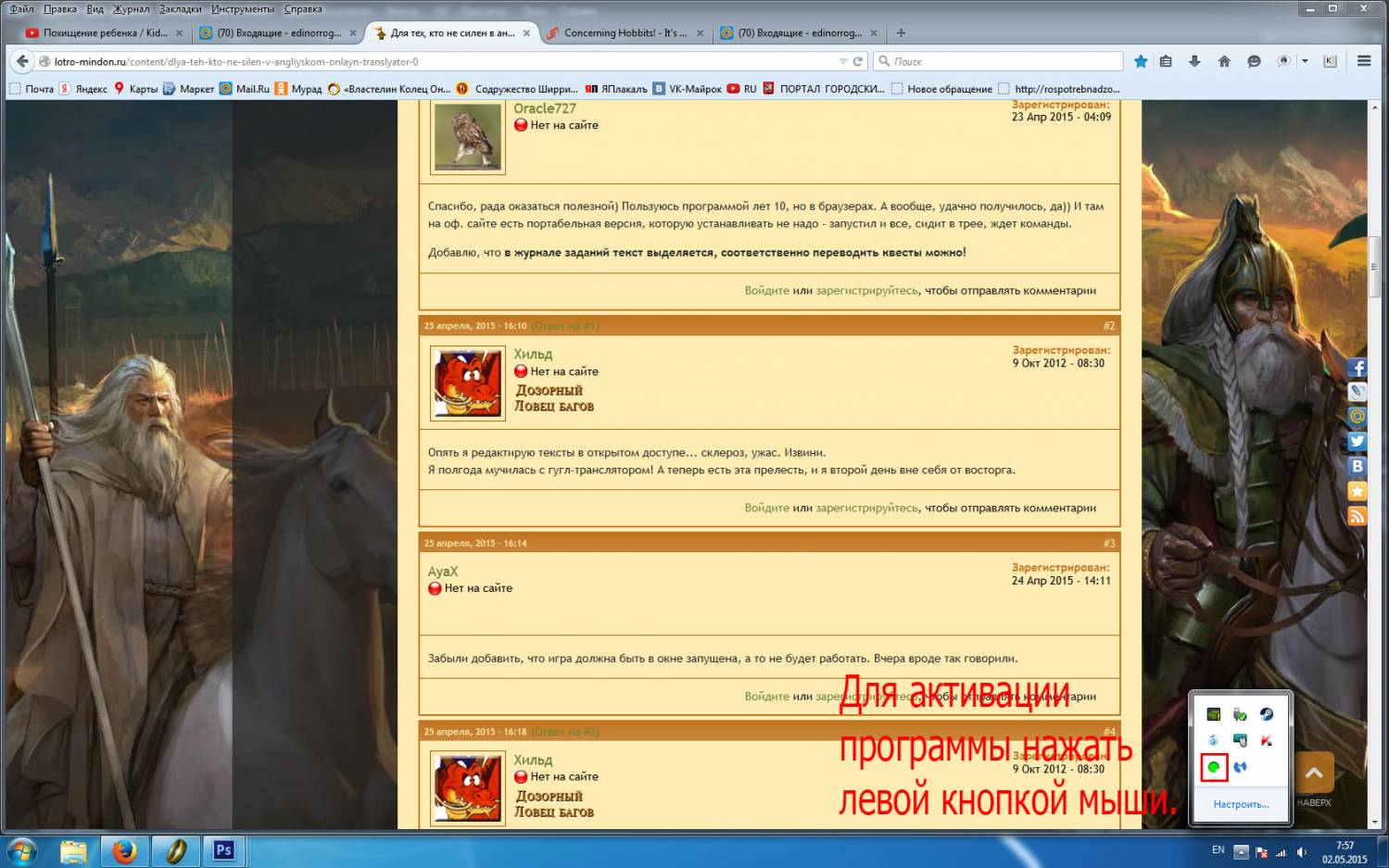Click the Oracle727 username link
The width and height of the screenshot is (1389, 868).
point(545,108)
